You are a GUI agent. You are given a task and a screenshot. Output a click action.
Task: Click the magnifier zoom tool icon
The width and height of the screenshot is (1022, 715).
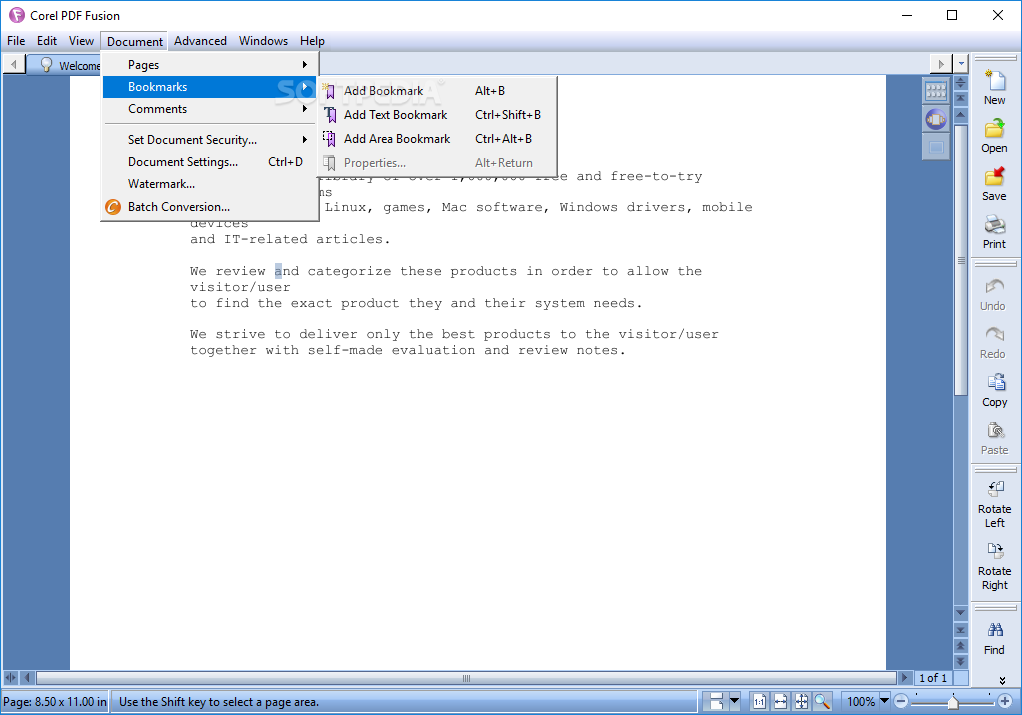(823, 702)
